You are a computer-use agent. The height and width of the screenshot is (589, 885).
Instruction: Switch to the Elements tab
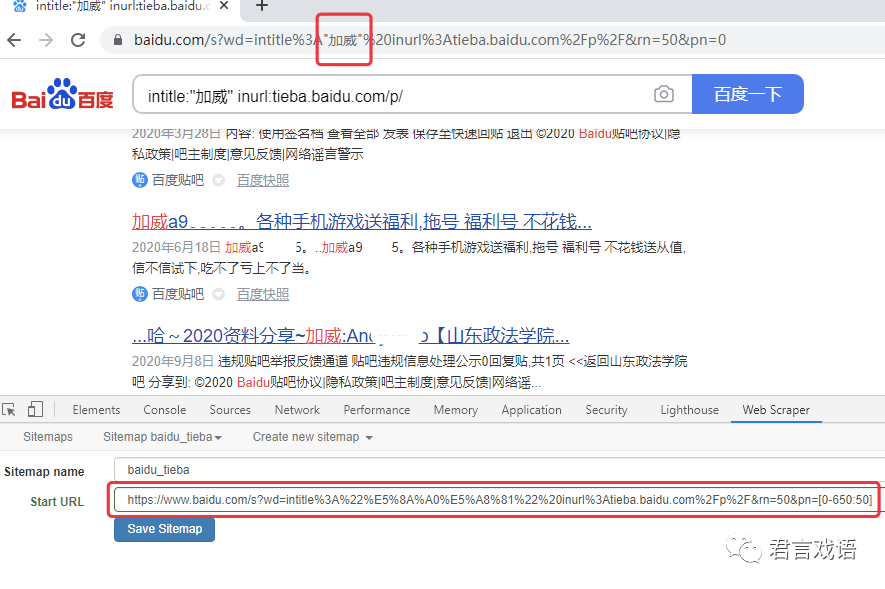[96, 410]
